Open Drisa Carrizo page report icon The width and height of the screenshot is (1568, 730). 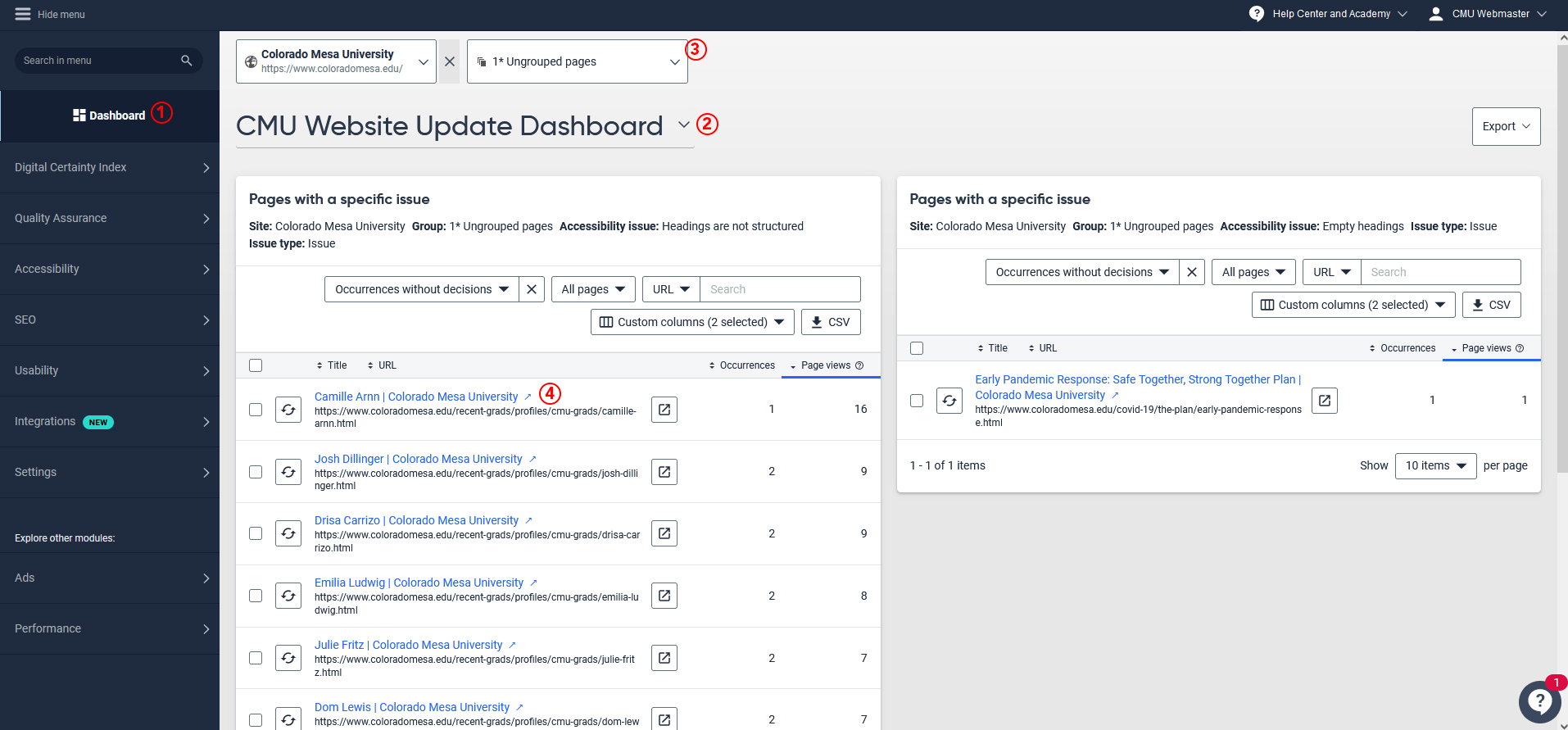(x=664, y=533)
